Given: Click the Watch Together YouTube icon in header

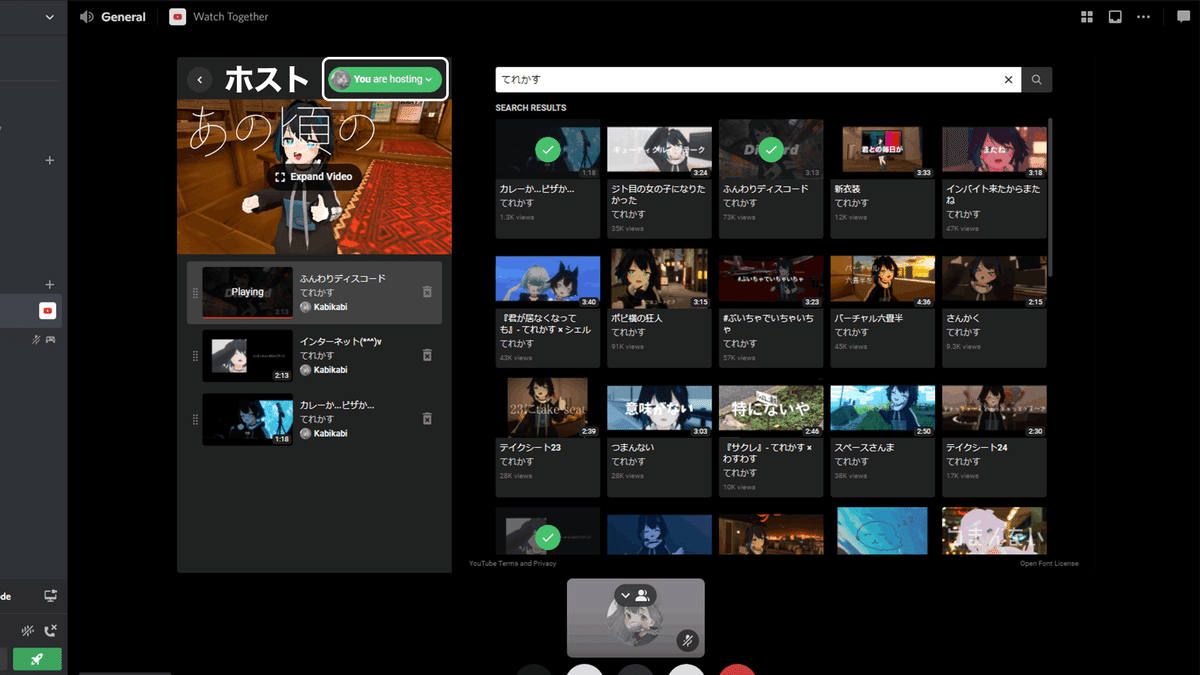Looking at the screenshot, I should (177, 17).
